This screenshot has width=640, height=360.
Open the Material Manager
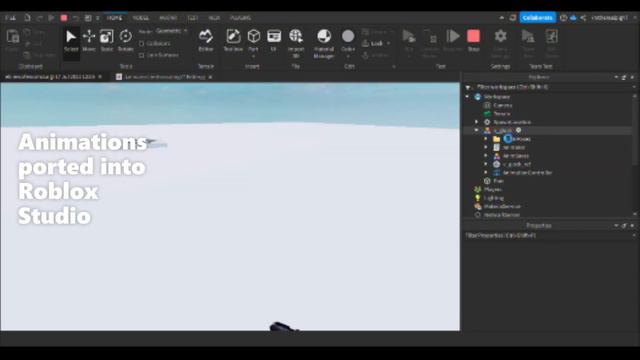324,43
